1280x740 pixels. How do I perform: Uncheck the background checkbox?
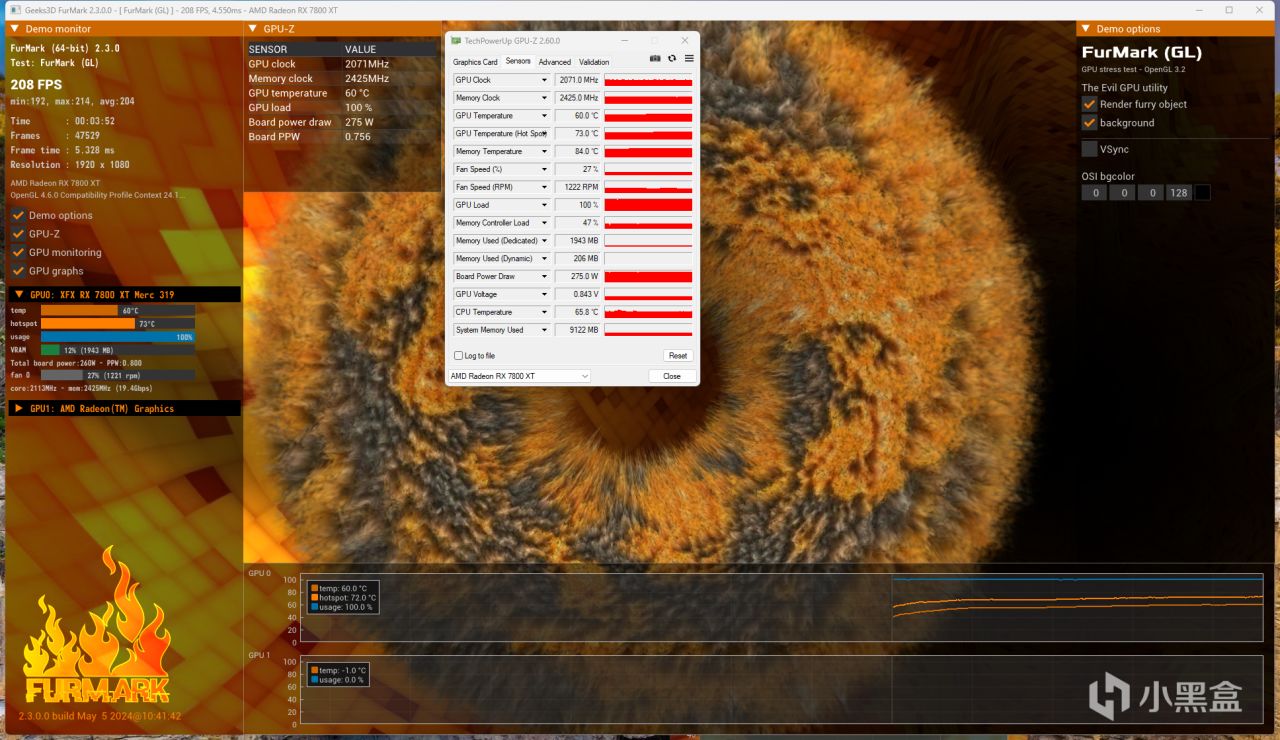click(1090, 123)
